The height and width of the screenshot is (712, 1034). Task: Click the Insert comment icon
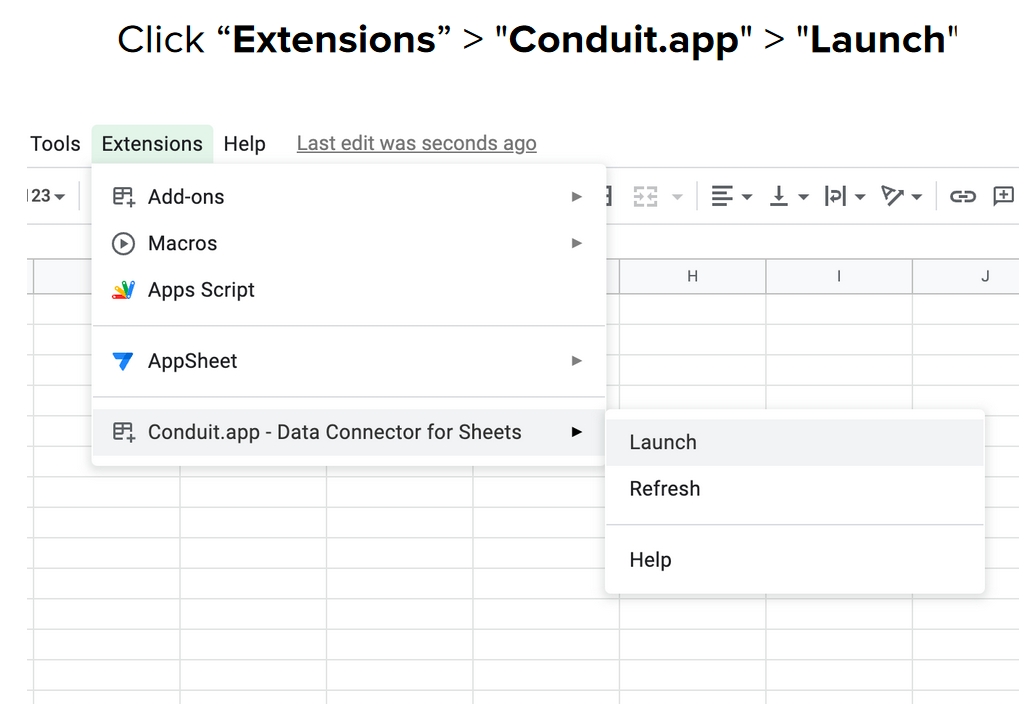point(1003,196)
